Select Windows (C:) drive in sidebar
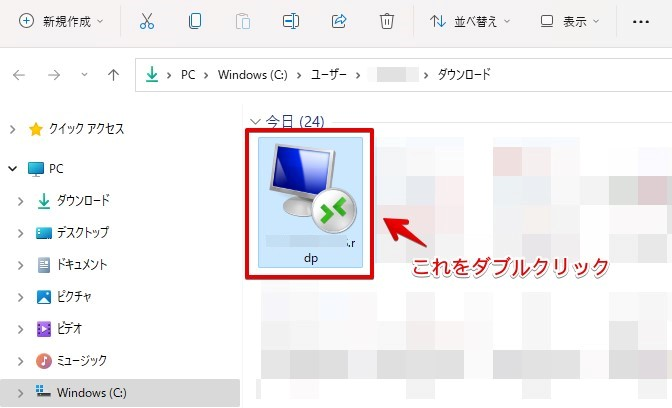The width and height of the screenshot is (672, 408). [x=81, y=393]
